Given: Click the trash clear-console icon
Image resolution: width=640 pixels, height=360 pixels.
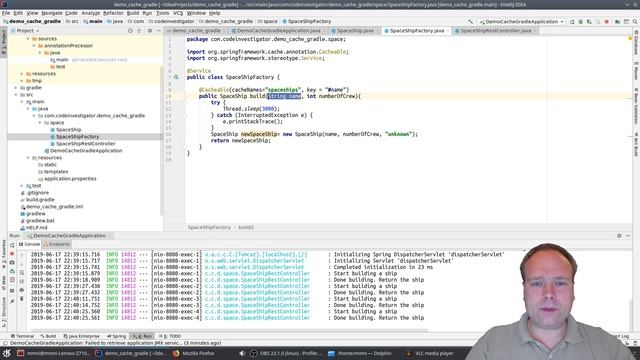Looking at the screenshot, I should (x=22, y=299).
